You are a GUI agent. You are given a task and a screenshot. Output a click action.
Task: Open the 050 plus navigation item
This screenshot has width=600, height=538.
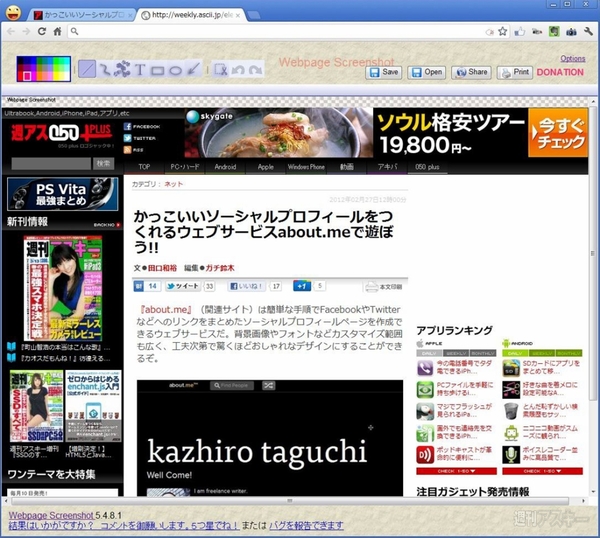[427, 167]
